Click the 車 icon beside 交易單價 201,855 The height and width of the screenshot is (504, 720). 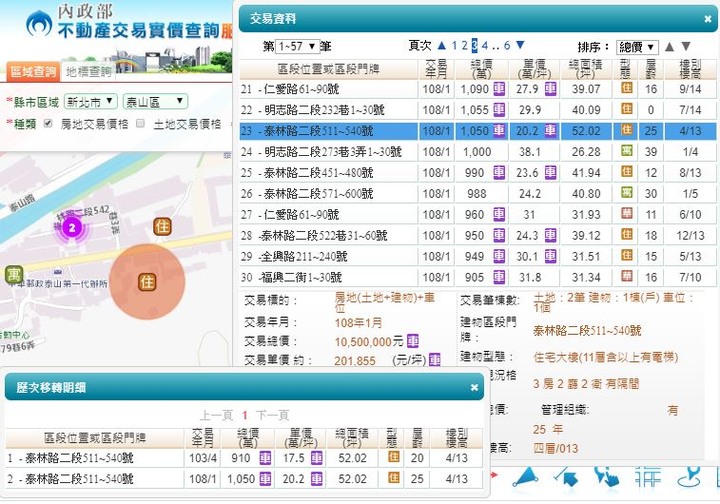(x=434, y=361)
